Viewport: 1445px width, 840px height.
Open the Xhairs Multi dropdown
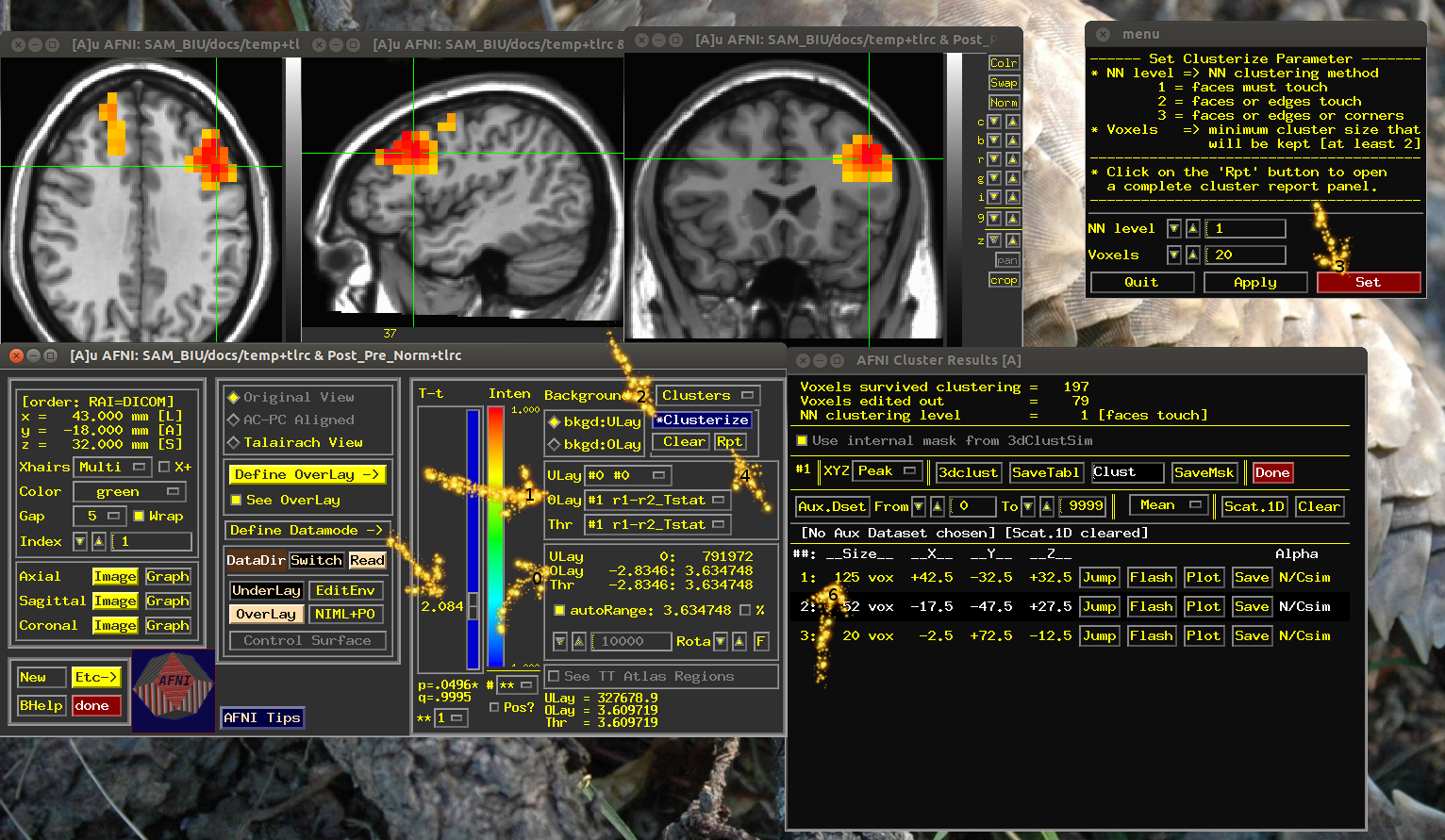point(113,467)
